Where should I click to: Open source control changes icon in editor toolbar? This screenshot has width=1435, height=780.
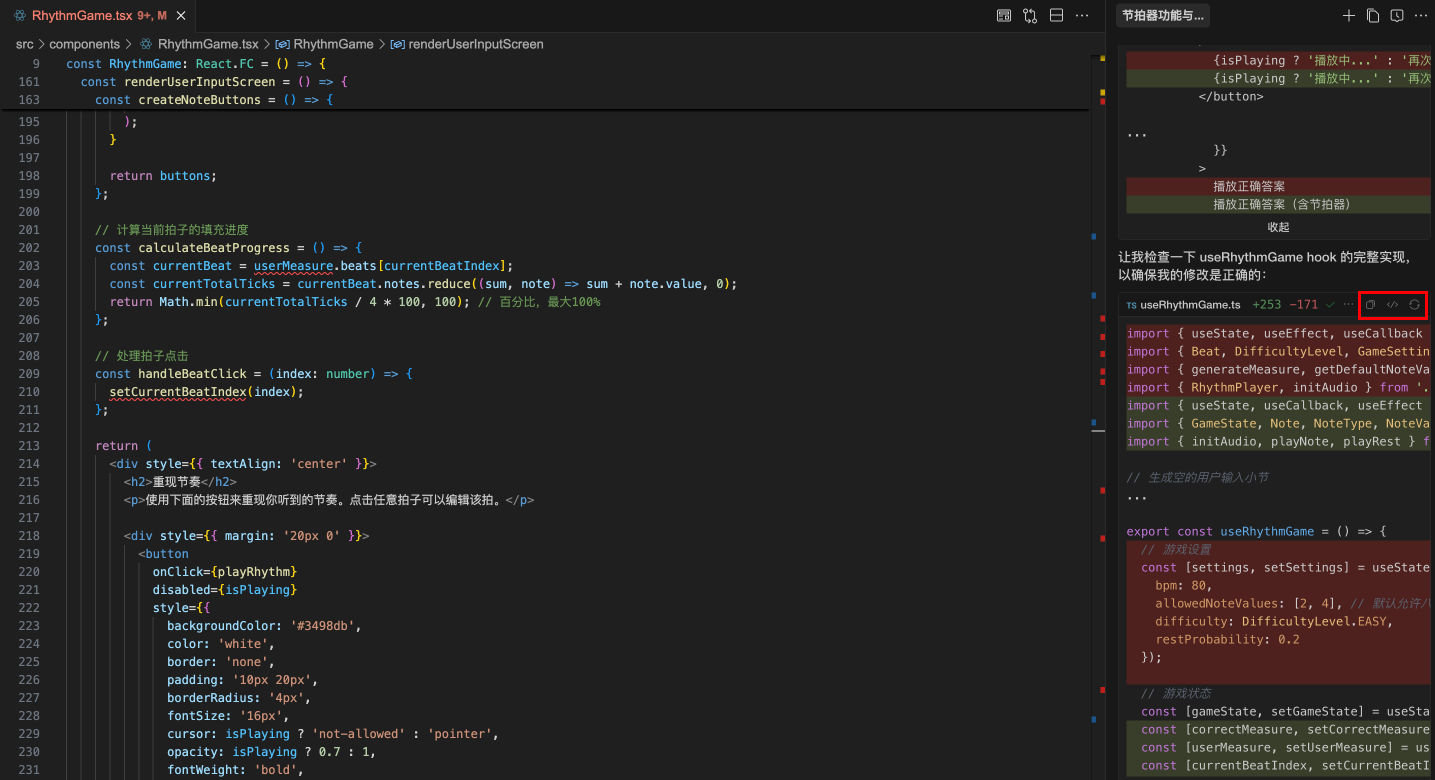(x=1030, y=16)
